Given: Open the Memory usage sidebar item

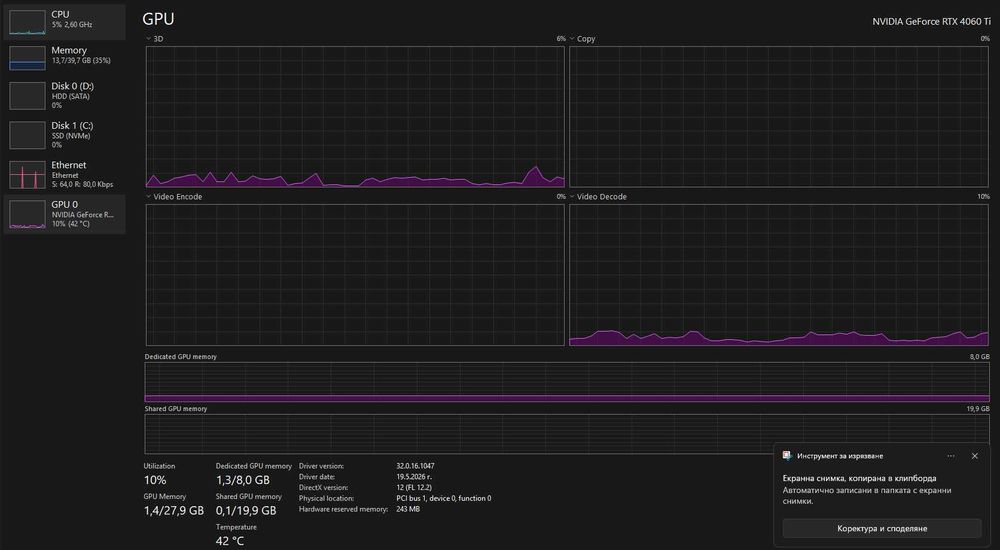Looking at the screenshot, I should (64, 57).
